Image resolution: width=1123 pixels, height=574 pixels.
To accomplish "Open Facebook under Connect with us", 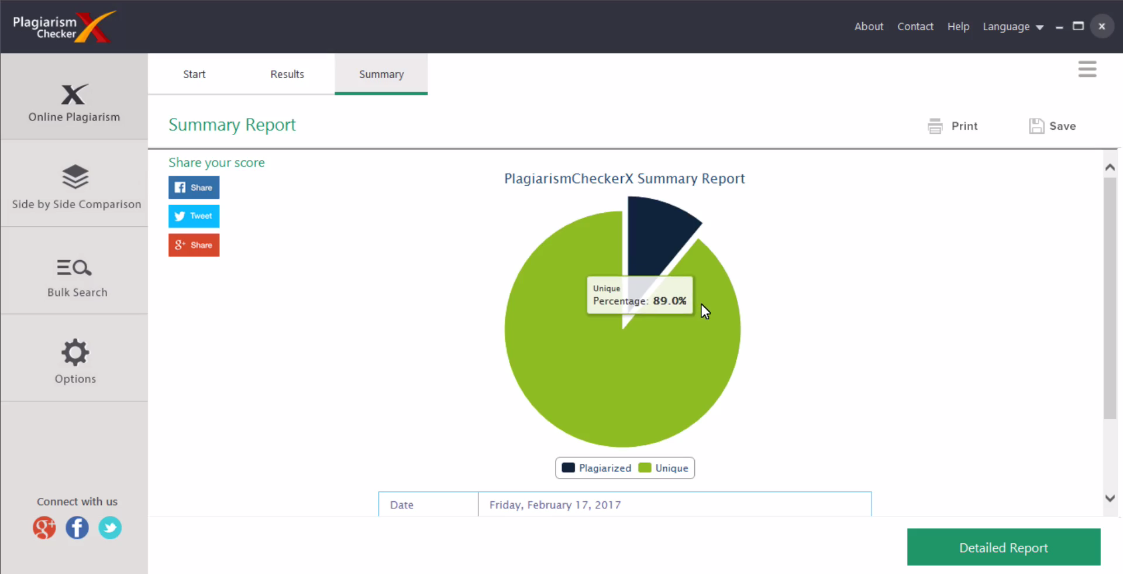I will [77, 528].
